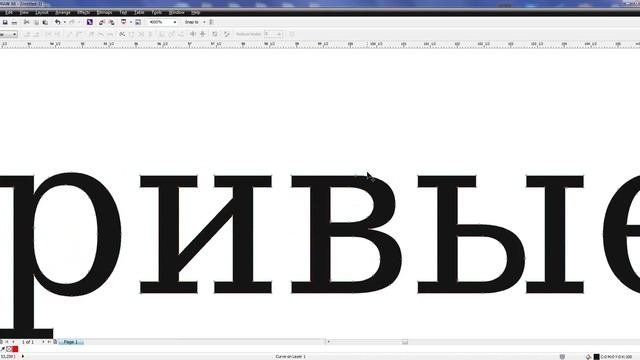The height and width of the screenshot is (360, 640).
Task: Click the Cut scissors icon
Action: (27, 22)
